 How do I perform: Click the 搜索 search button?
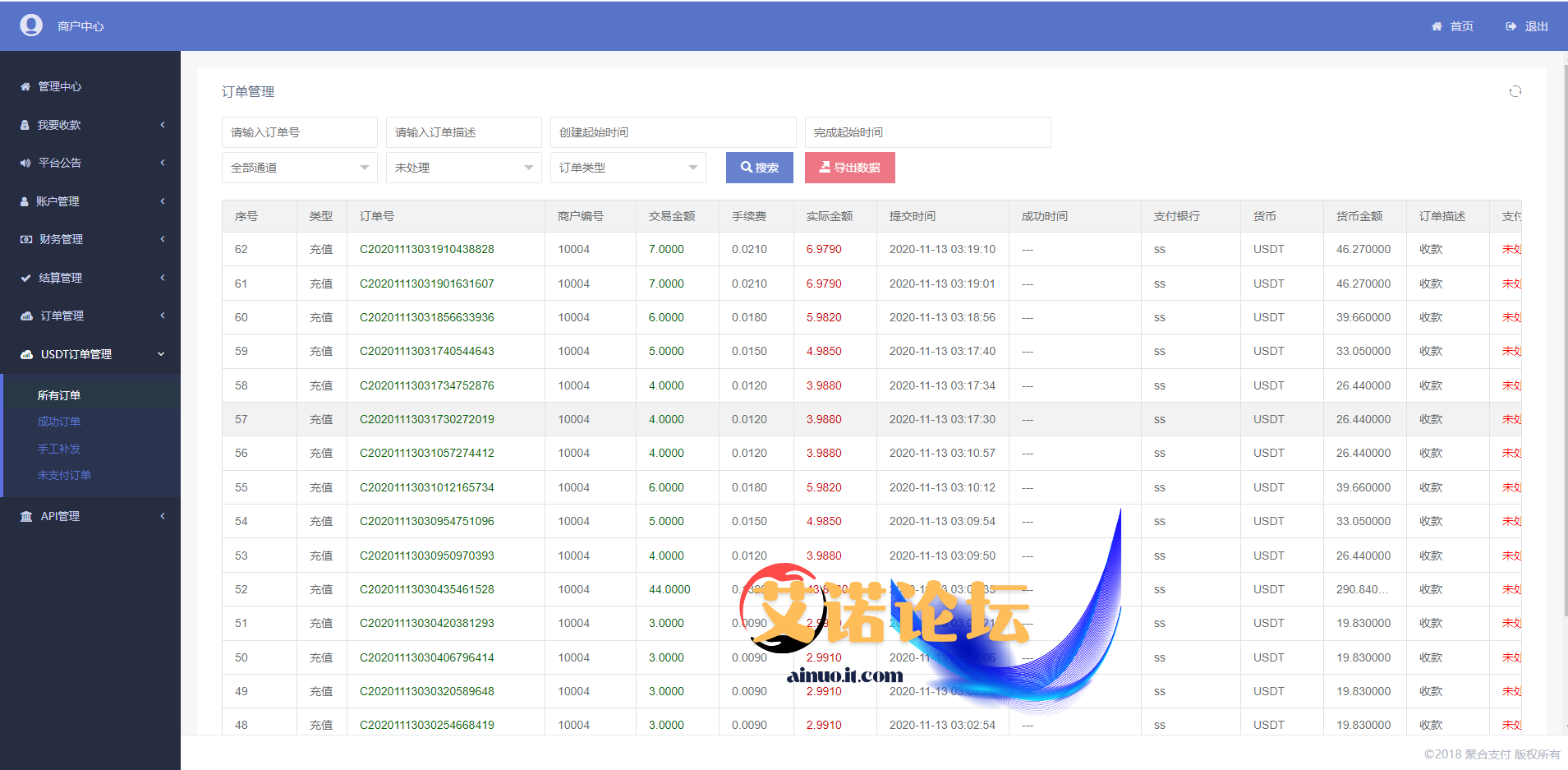point(760,168)
